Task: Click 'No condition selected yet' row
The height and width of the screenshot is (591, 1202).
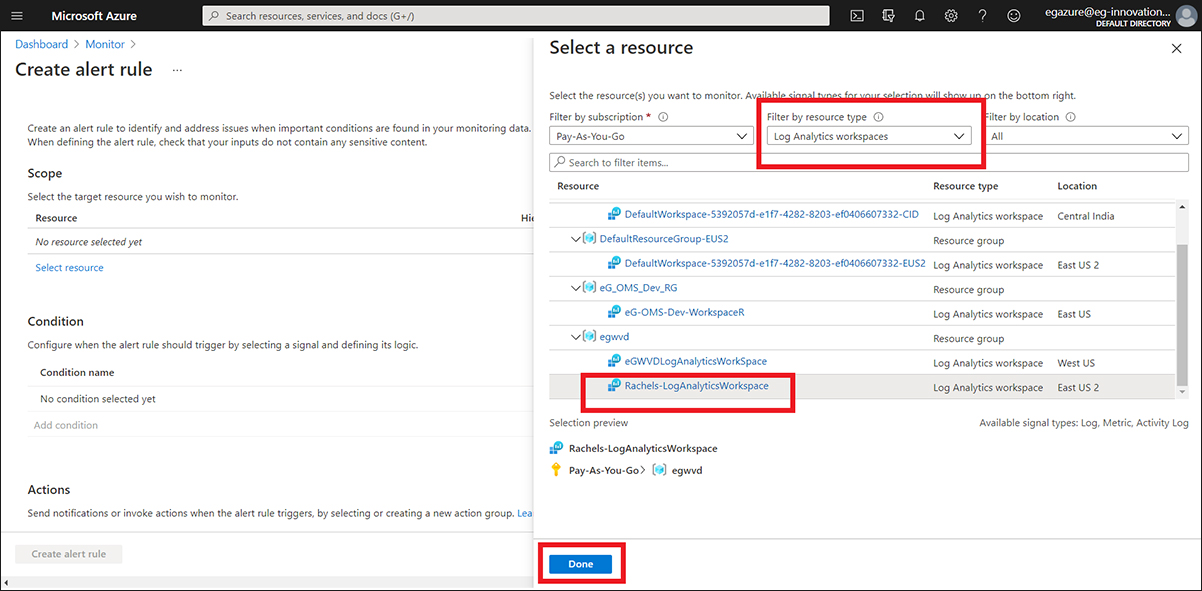Action: (x=280, y=399)
